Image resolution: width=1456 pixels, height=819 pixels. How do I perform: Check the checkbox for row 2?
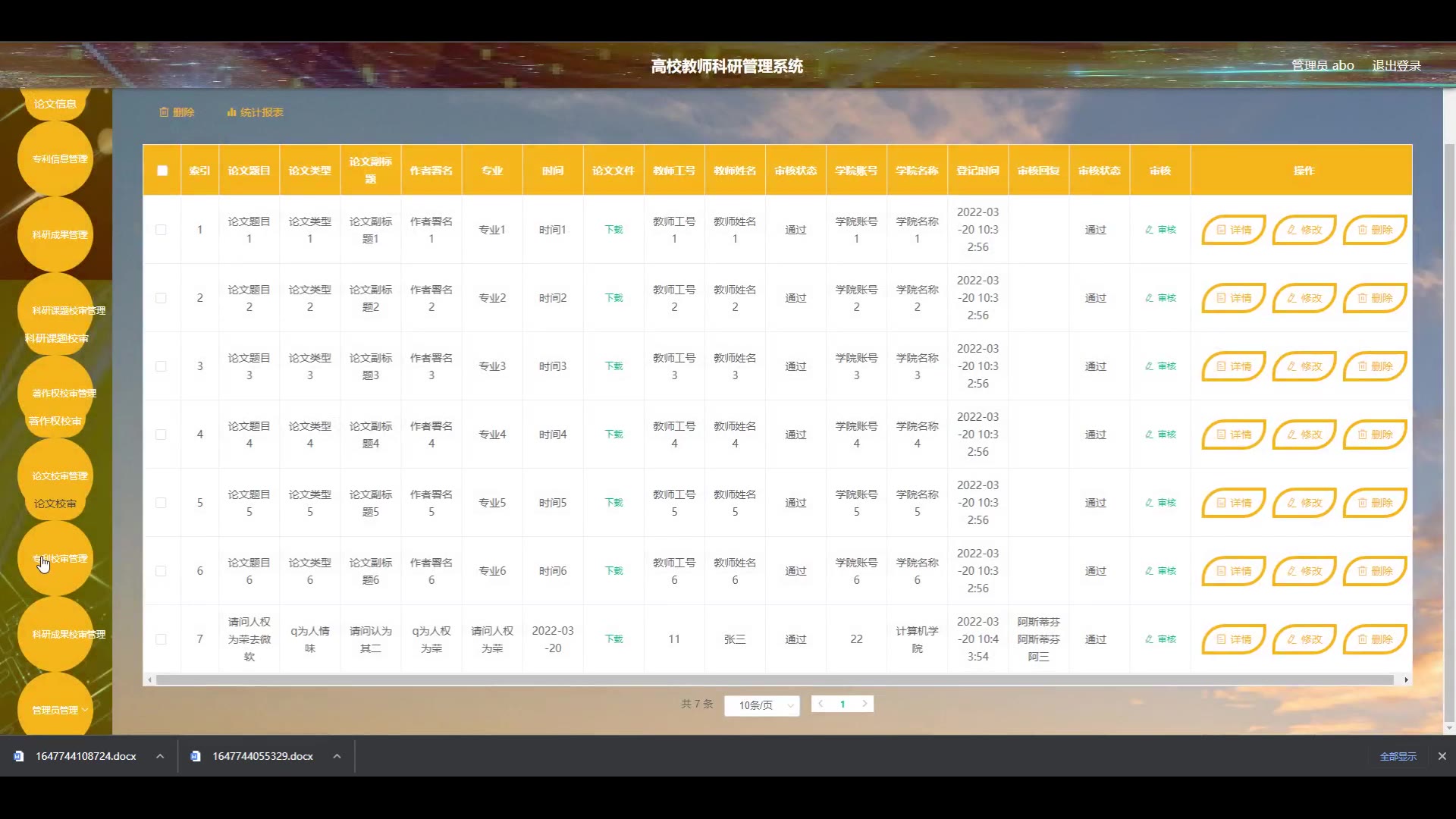(161, 298)
